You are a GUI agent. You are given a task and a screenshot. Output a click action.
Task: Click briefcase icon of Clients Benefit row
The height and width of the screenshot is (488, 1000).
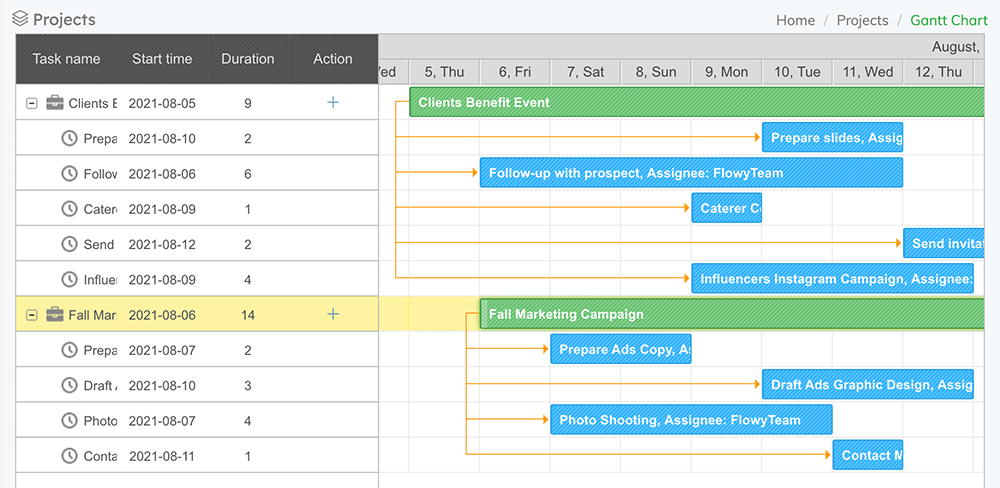point(55,103)
